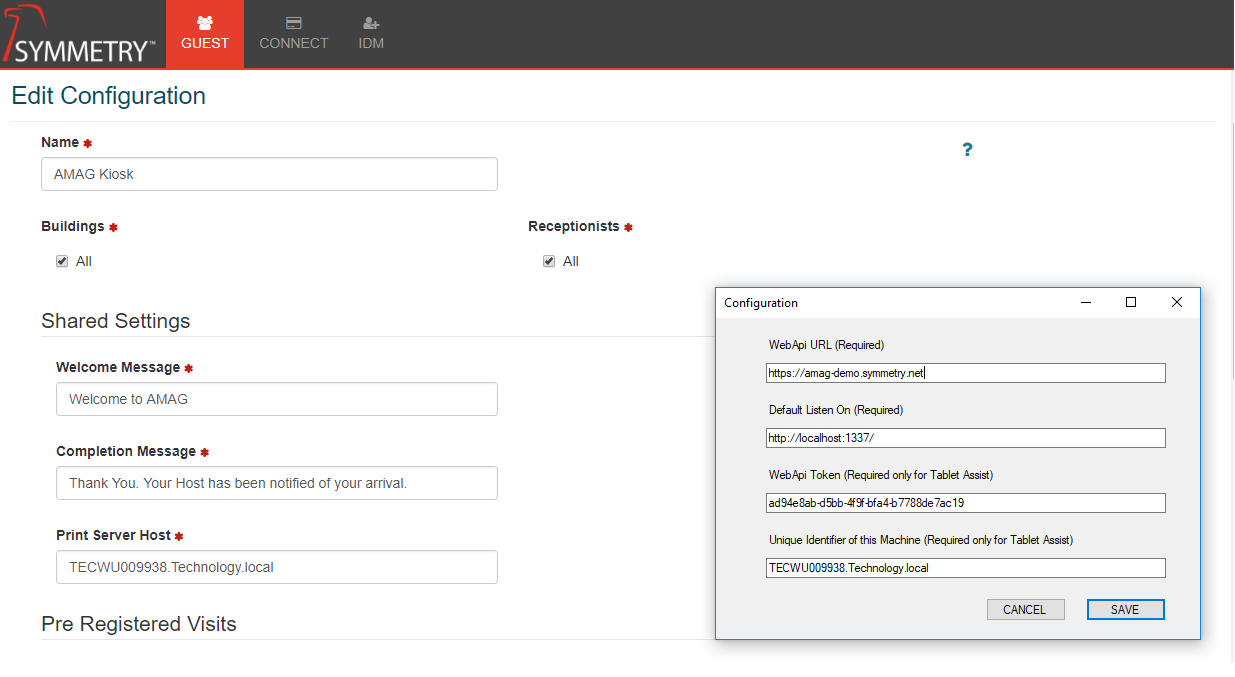Edit the Name field AMAG Kiosk
This screenshot has width=1235, height=677.
pos(269,174)
